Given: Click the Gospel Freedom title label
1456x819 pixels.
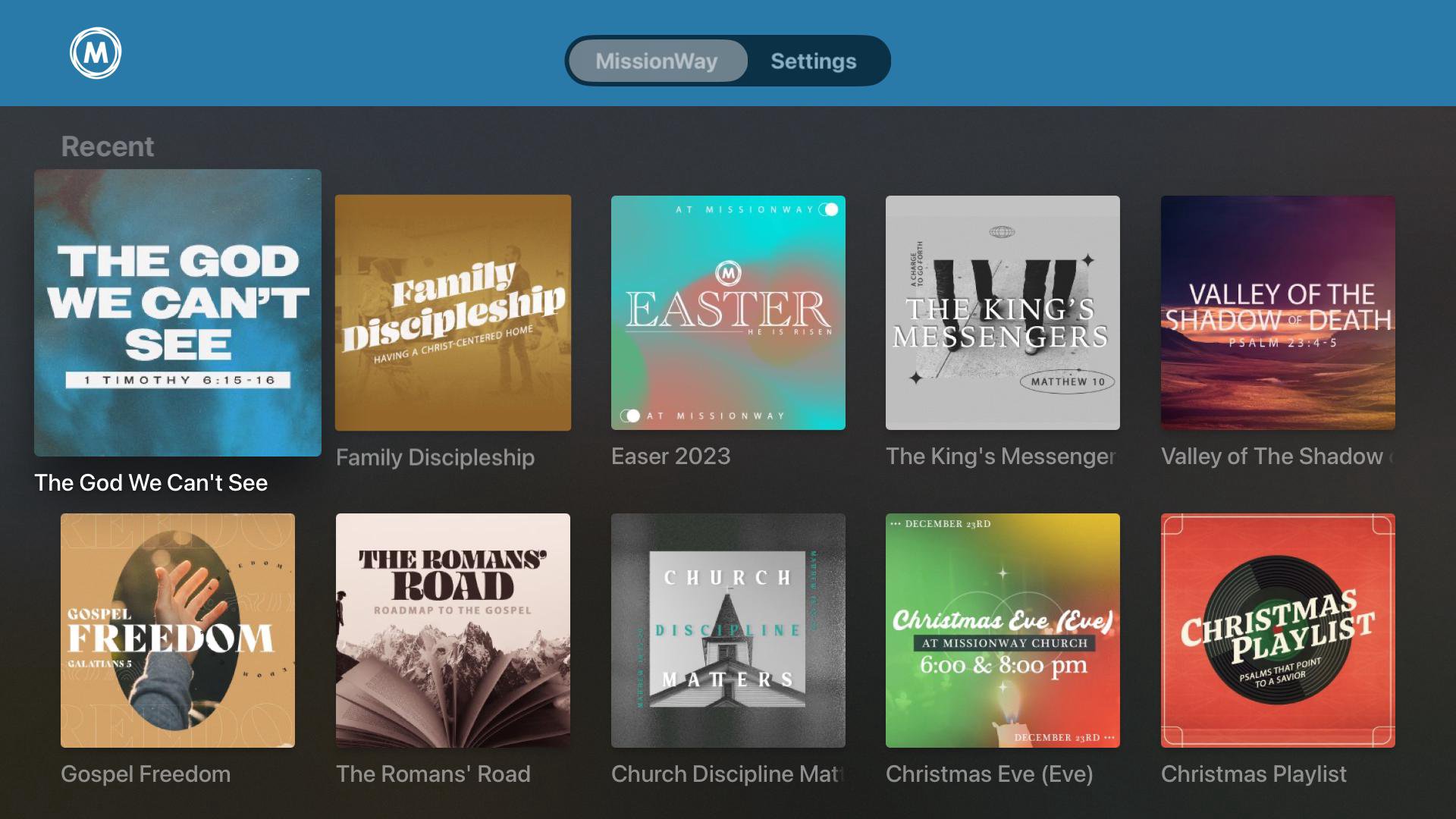Looking at the screenshot, I should point(146,774).
